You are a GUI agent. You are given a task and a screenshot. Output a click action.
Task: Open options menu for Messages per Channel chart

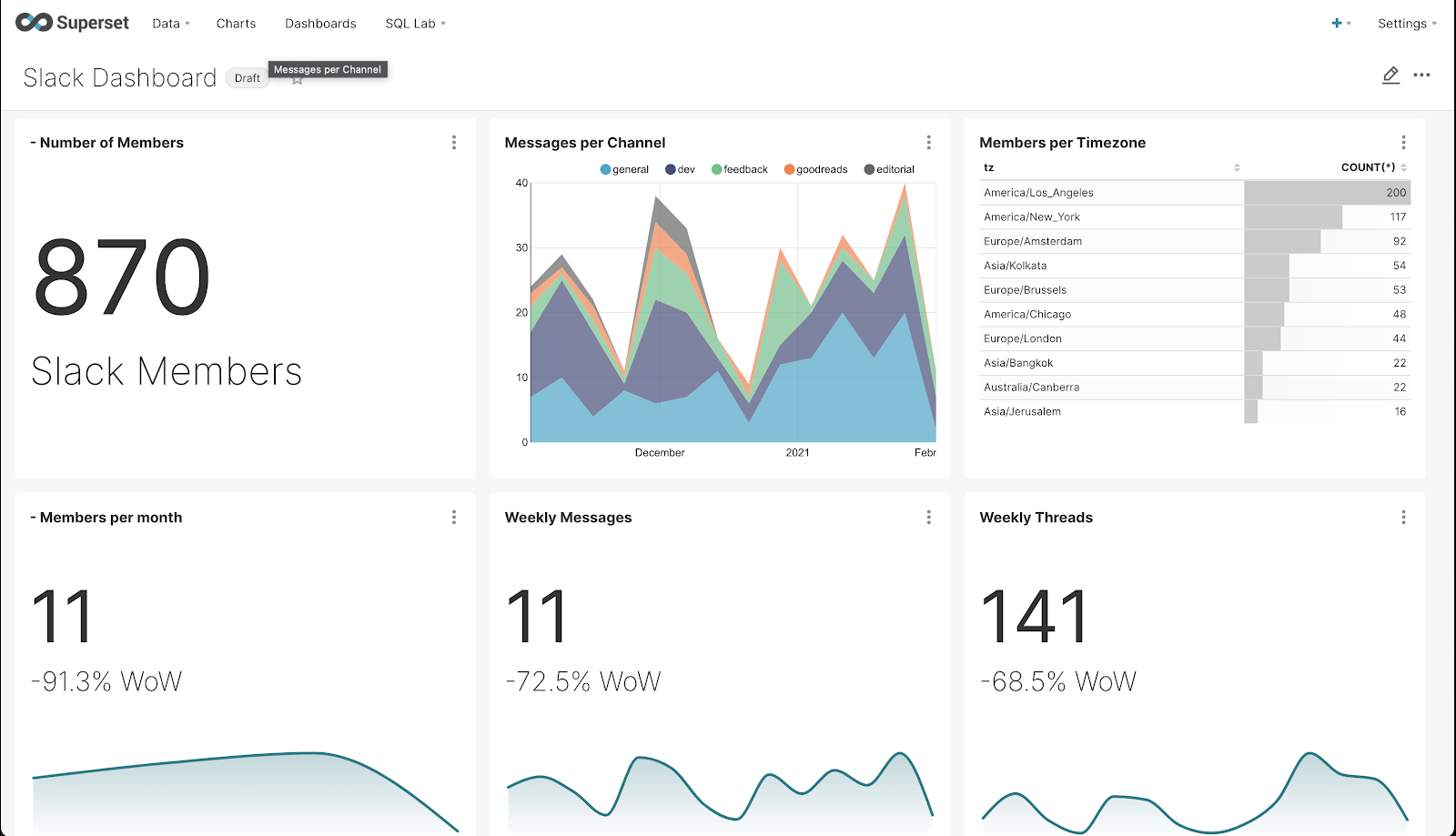tap(928, 142)
